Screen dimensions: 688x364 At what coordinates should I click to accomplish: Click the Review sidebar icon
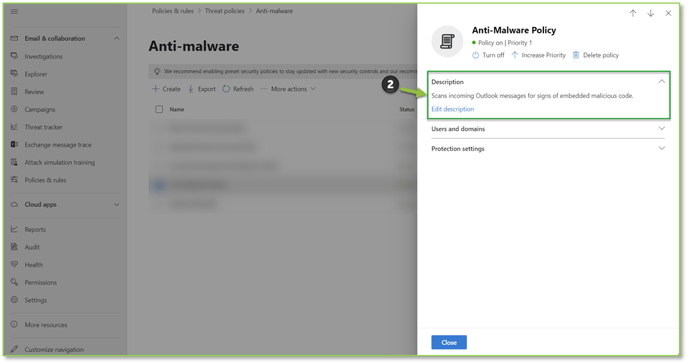coord(14,91)
